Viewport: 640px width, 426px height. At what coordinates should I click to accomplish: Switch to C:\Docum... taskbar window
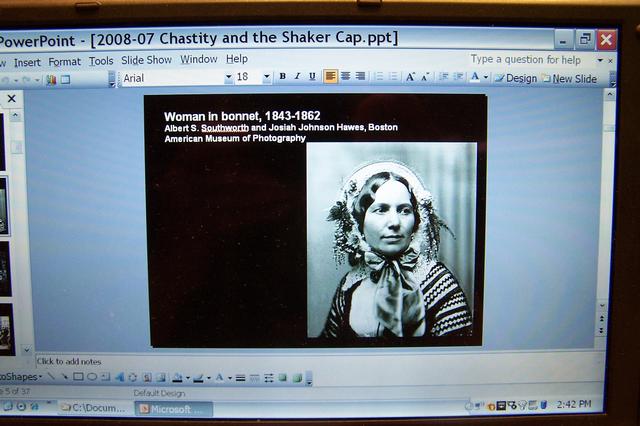click(x=93, y=408)
